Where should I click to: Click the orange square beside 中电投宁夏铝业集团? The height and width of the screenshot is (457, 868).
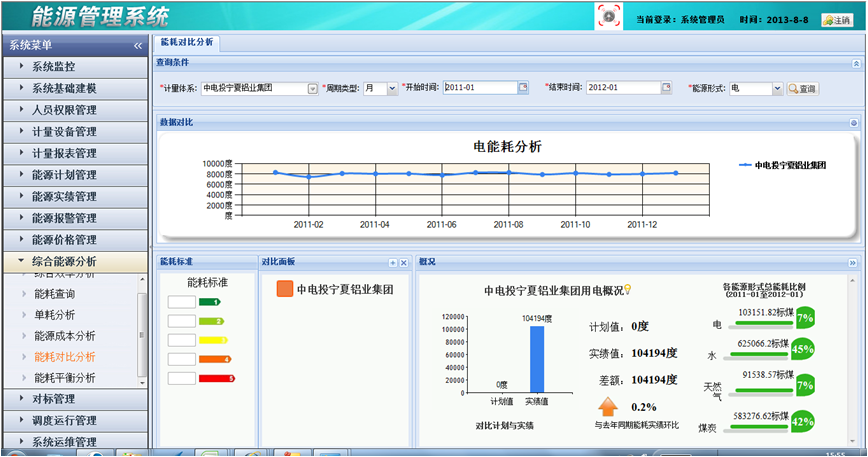284,290
